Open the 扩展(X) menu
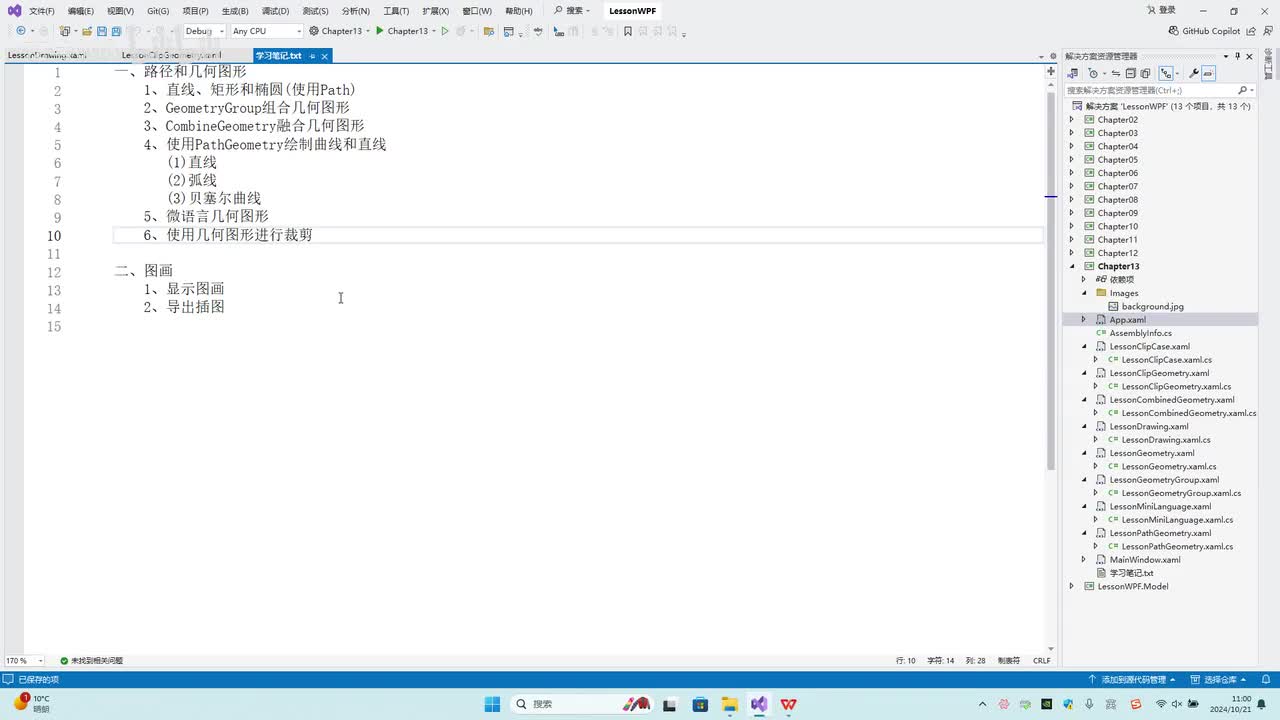 (x=435, y=11)
